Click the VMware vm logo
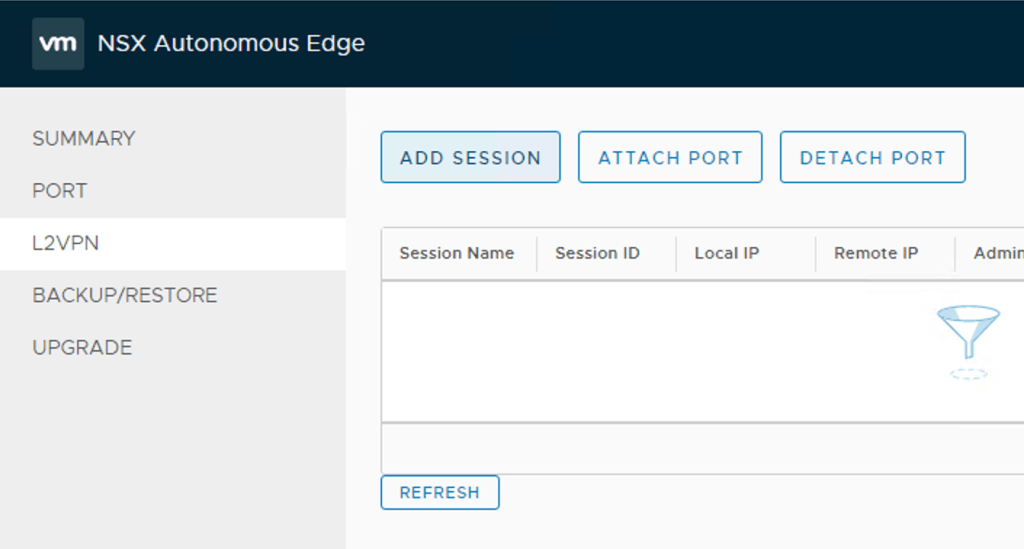The image size is (1024, 549). (x=58, y=44)
